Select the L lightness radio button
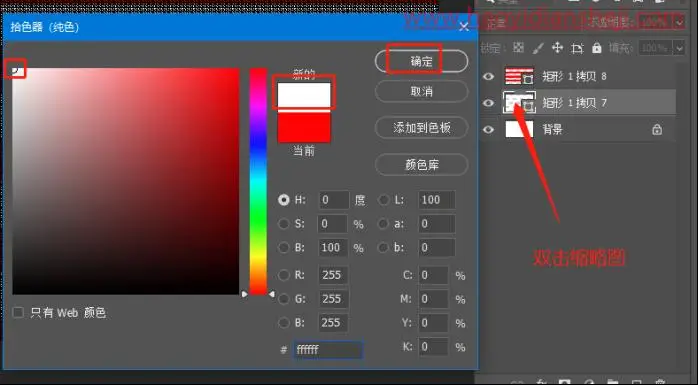Screen dimensions: 698x385 (383, 200)
